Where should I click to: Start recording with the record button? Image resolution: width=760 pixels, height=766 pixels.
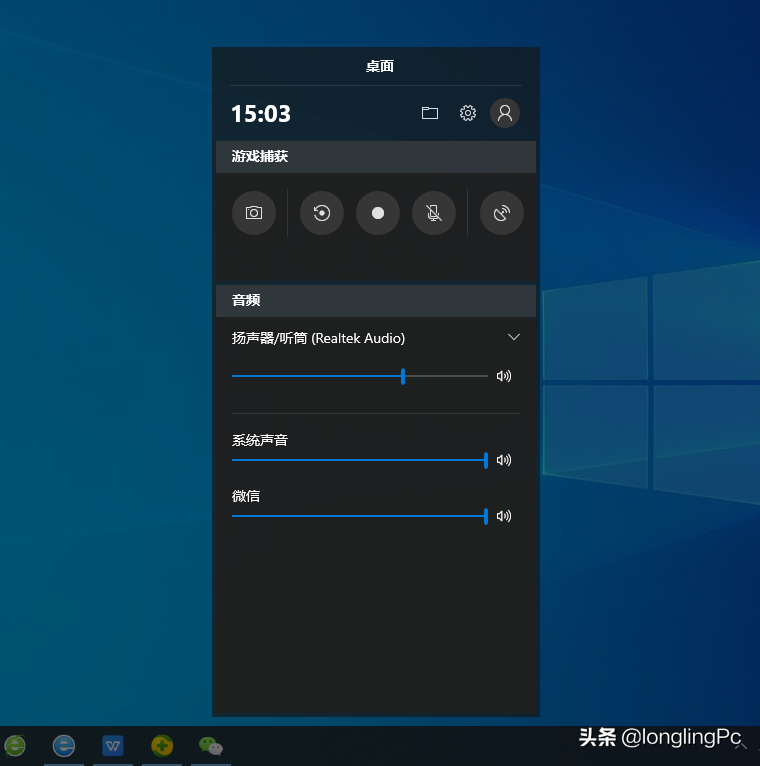pos(378,213)
